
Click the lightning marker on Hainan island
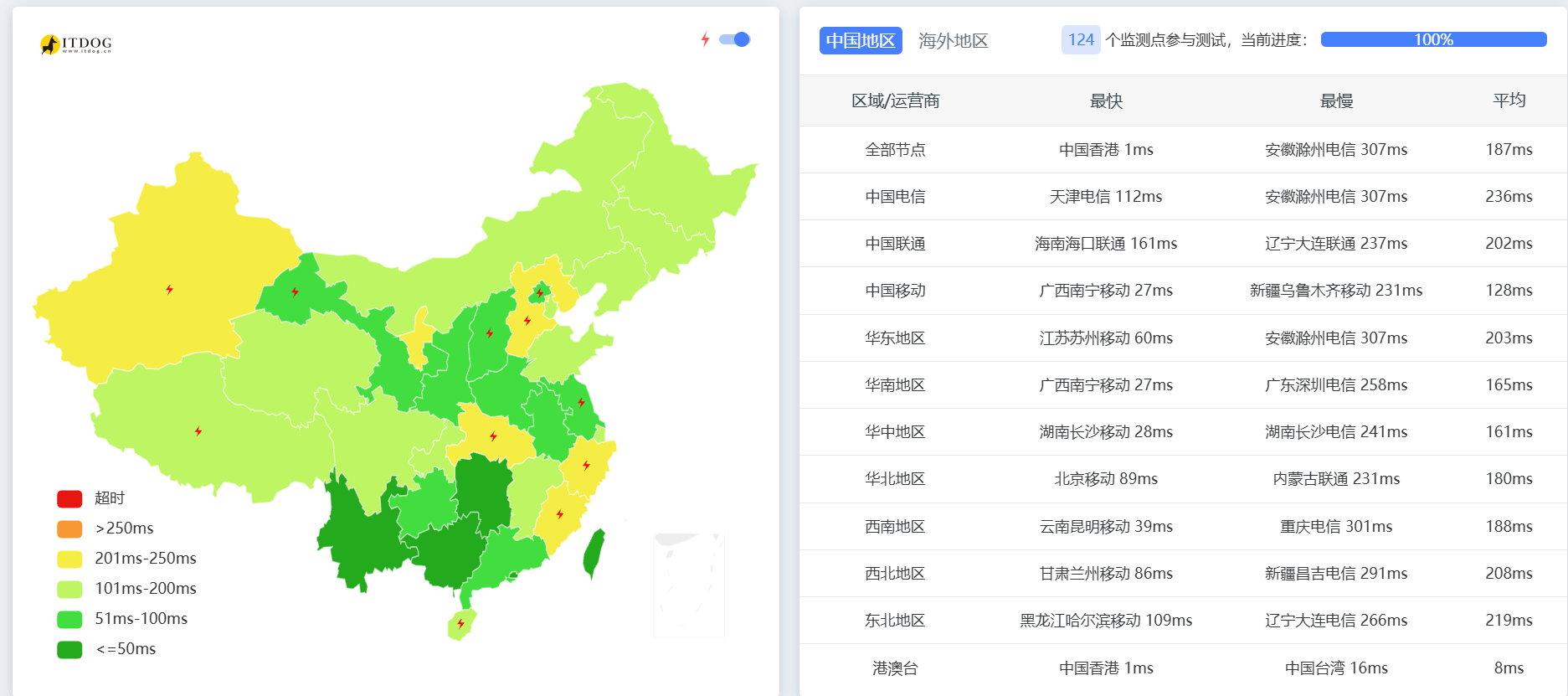click(x=460, y=623)
